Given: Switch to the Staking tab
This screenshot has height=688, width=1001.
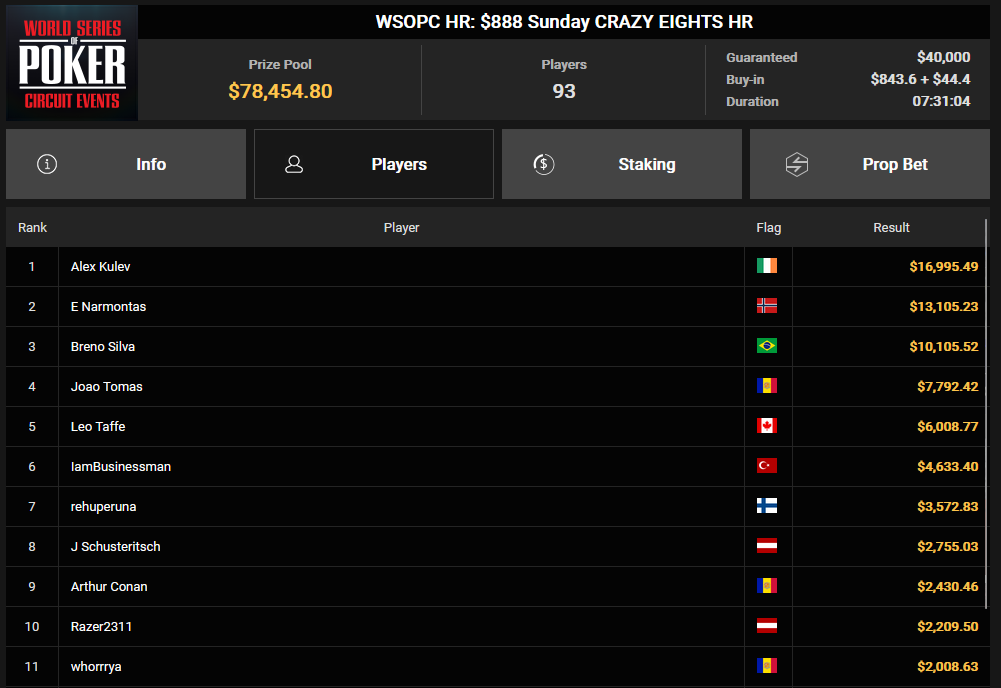Looking at the screenshot, I should (x=622, y=164).
